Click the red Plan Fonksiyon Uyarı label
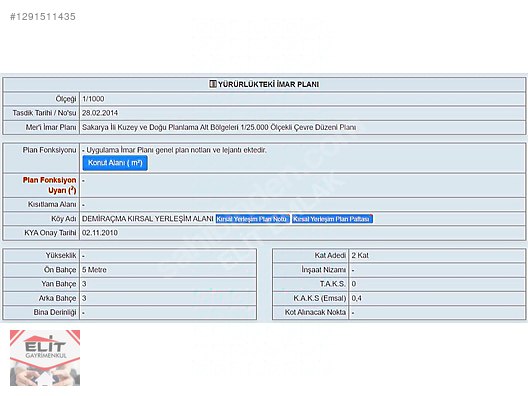This screenshot has width=528, height=396. coord(50,185)
